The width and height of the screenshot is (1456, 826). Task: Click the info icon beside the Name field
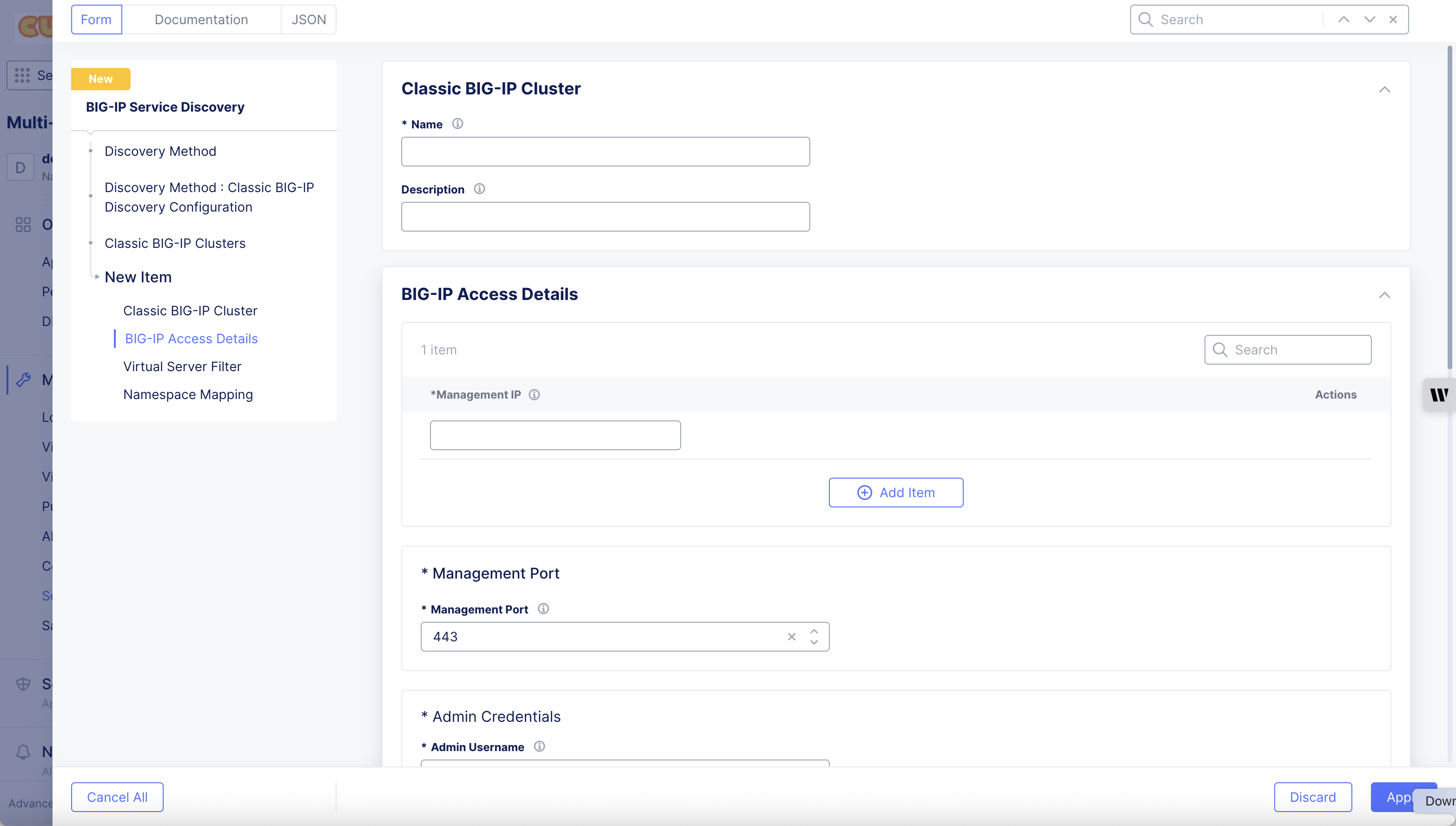point(457,123)
